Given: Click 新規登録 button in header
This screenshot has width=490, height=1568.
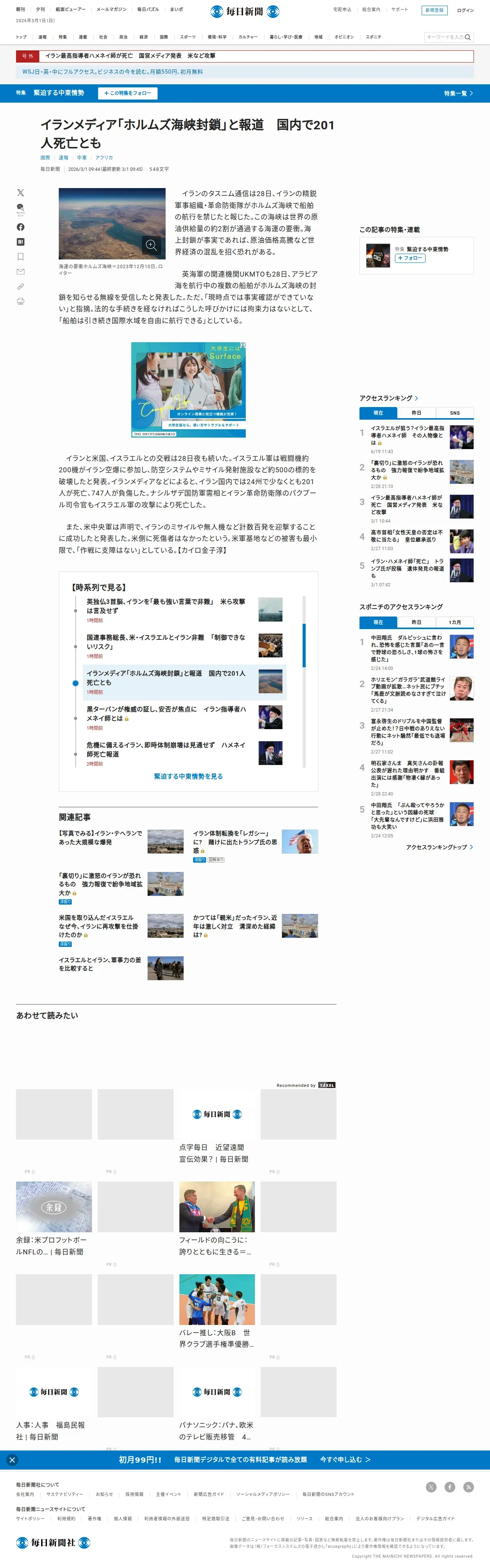Looking at the screenshot, I should [x=435, y=10].
